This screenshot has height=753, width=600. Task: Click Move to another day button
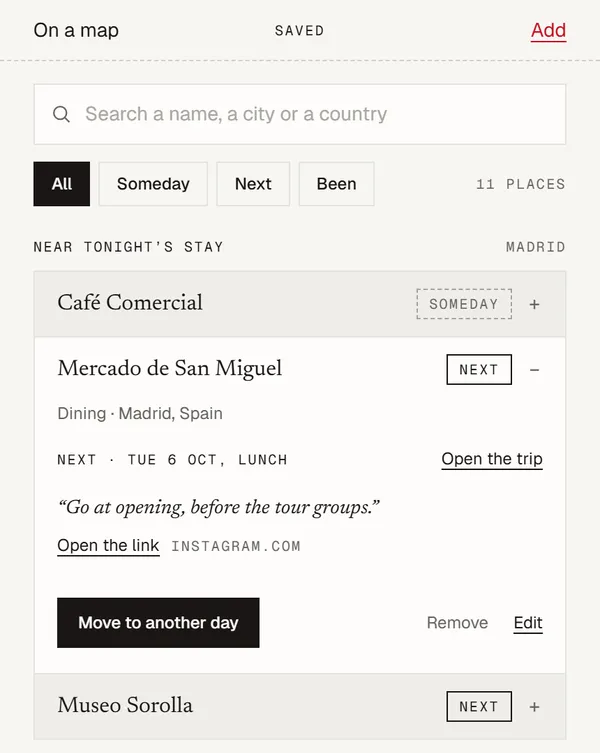pos(158,623)
